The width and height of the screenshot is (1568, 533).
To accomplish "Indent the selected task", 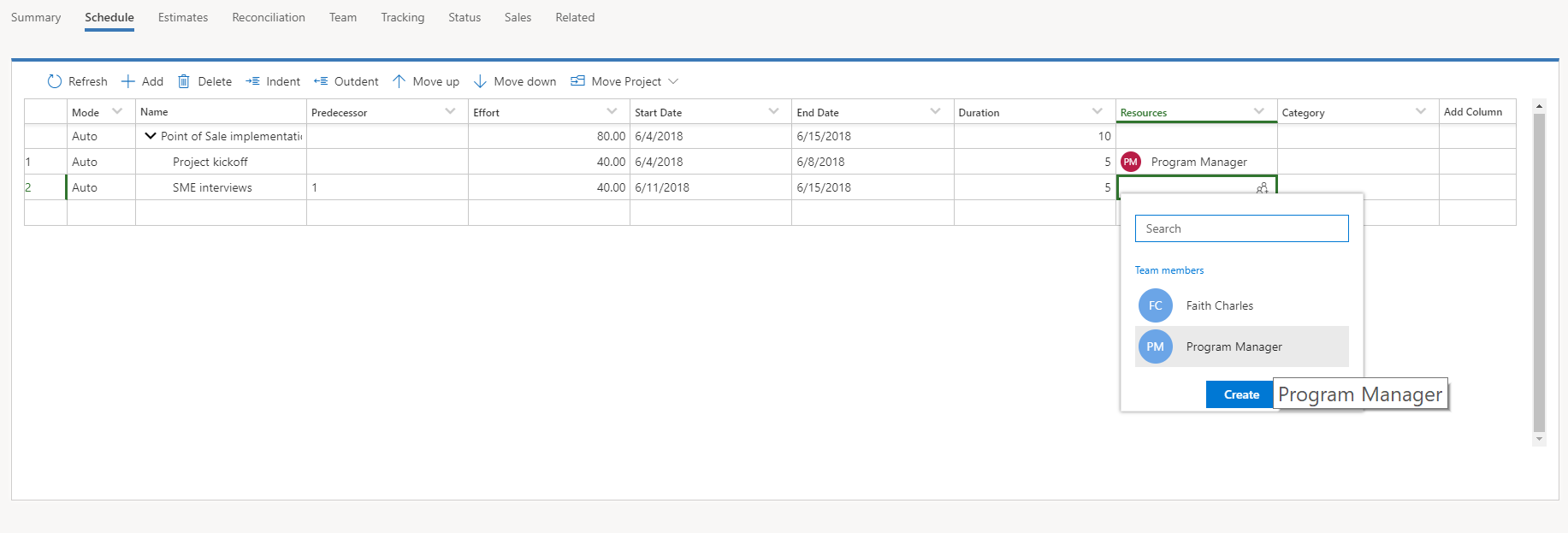I will [252, 81].
